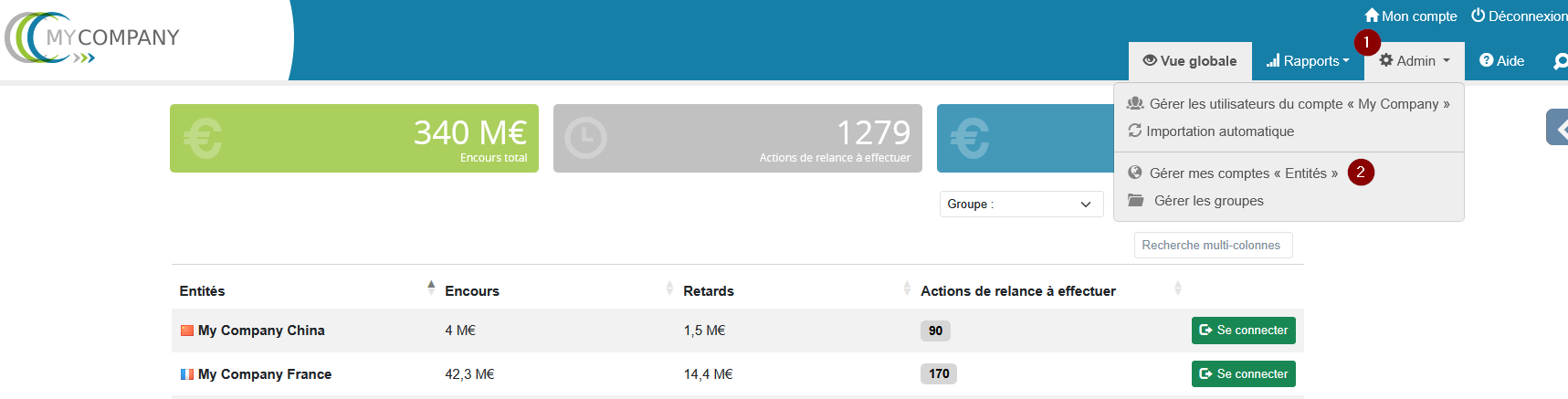Viewport: 1568px width, 399px height.
Task: Select Gérer les utilisateurs du compte entry
Action: (1289, 104)
